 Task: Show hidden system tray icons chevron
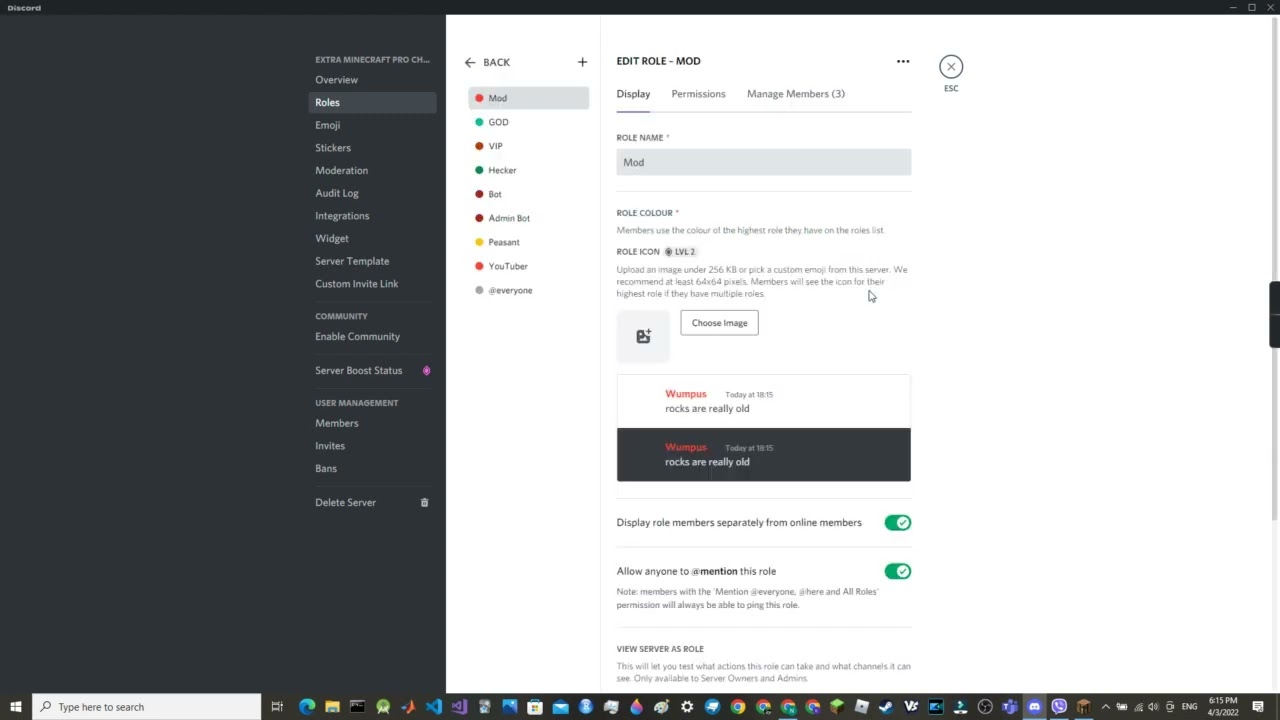click(1105, 707)
